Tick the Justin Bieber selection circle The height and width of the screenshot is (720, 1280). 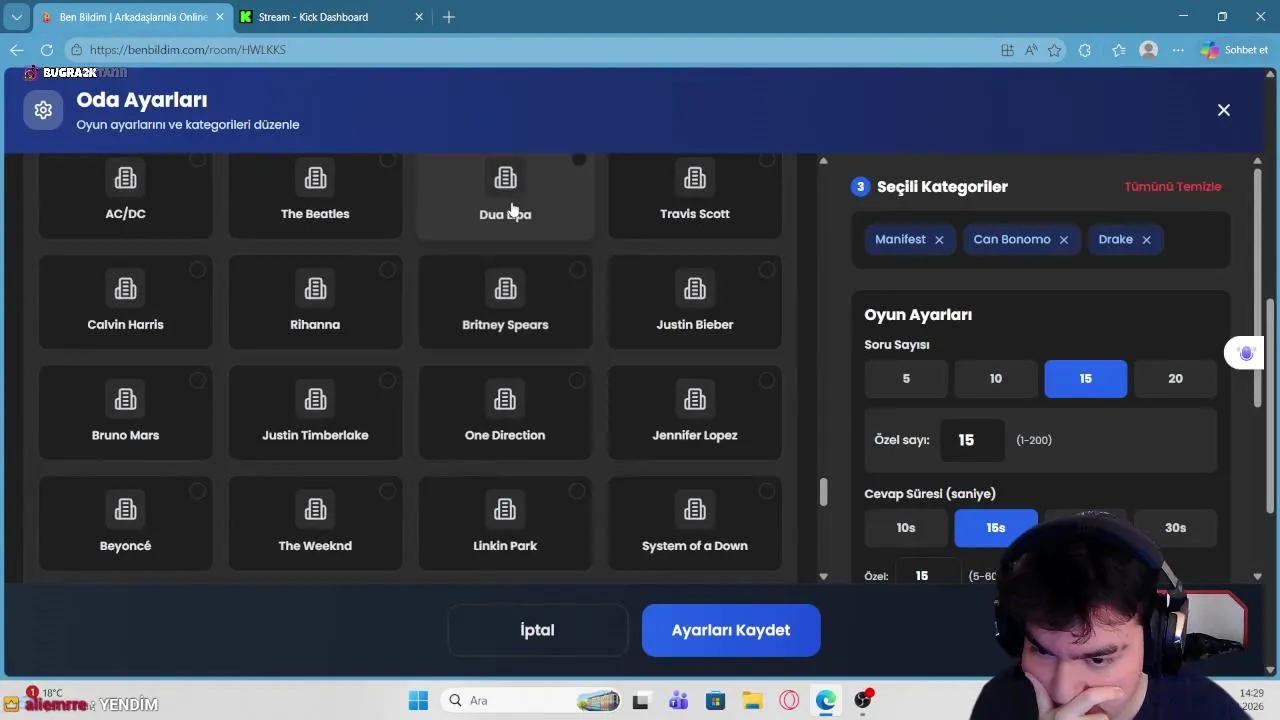point(767,270)
